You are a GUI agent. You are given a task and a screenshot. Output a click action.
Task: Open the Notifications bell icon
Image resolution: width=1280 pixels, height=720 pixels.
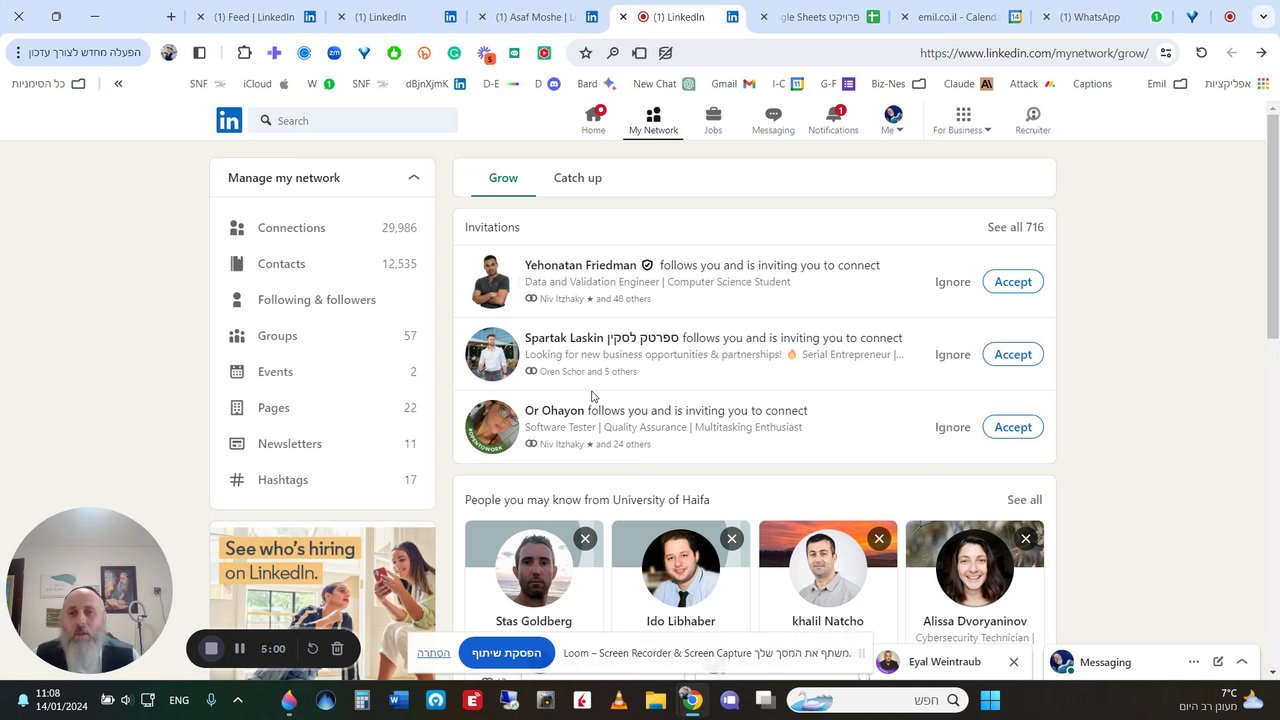tap(833, 120)
